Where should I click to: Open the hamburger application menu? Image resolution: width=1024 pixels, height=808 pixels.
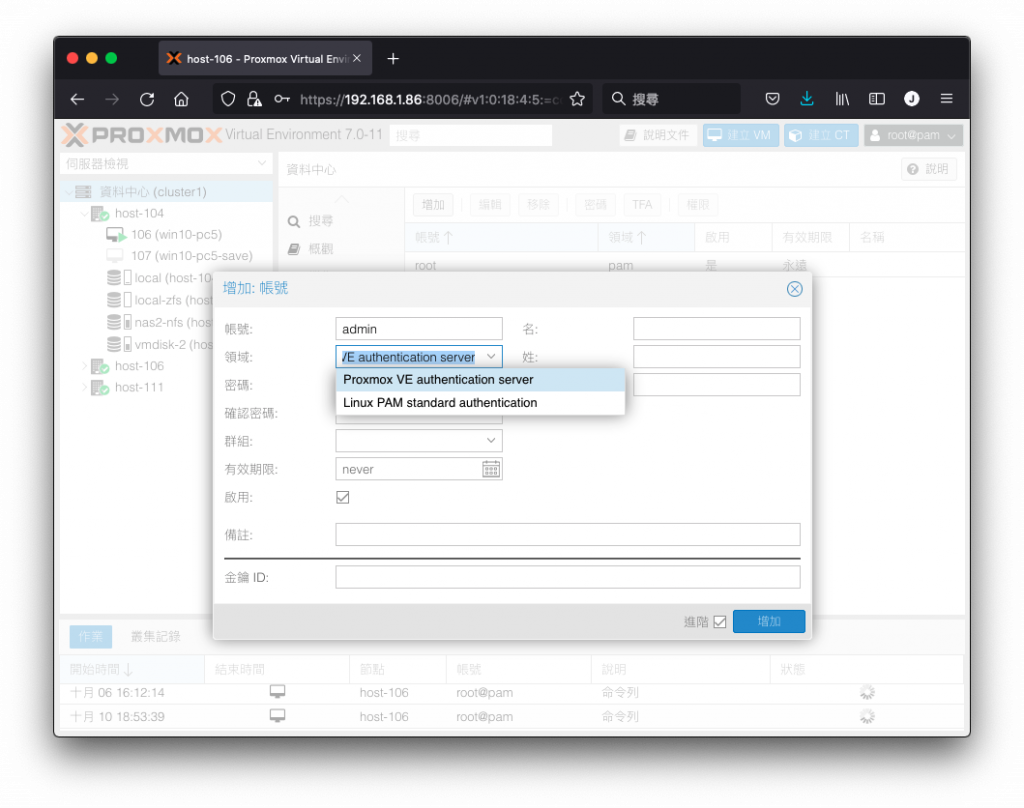pos(946,99)
